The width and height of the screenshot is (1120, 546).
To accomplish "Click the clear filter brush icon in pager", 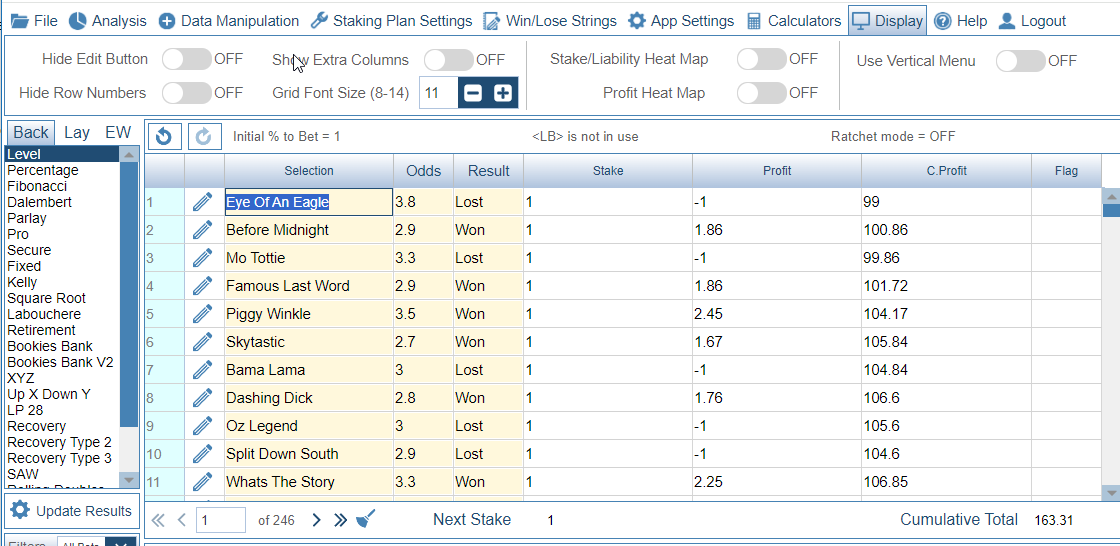I will (x=366, y=519).
